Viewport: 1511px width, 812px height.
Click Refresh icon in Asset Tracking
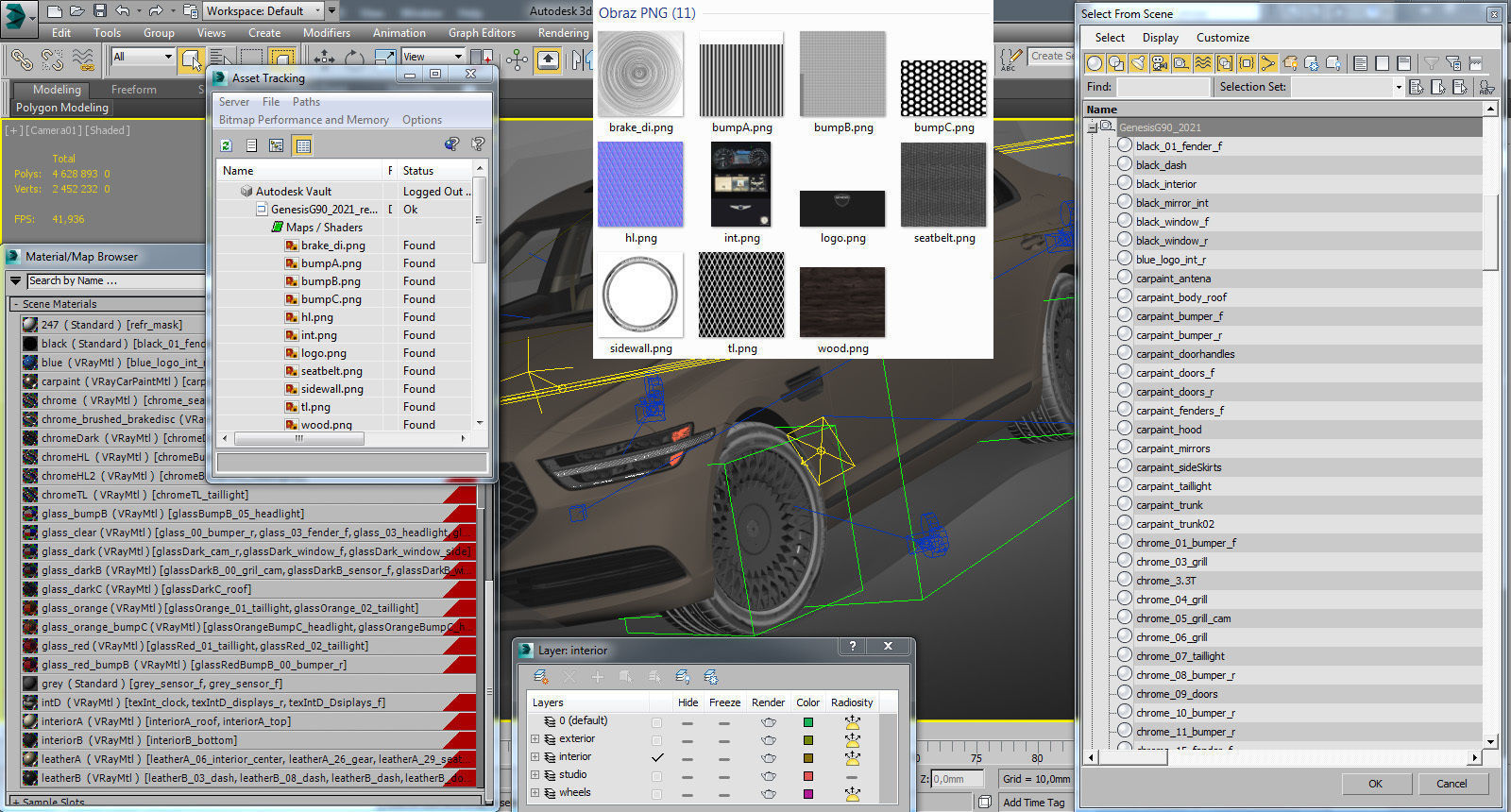click(226, 145)
